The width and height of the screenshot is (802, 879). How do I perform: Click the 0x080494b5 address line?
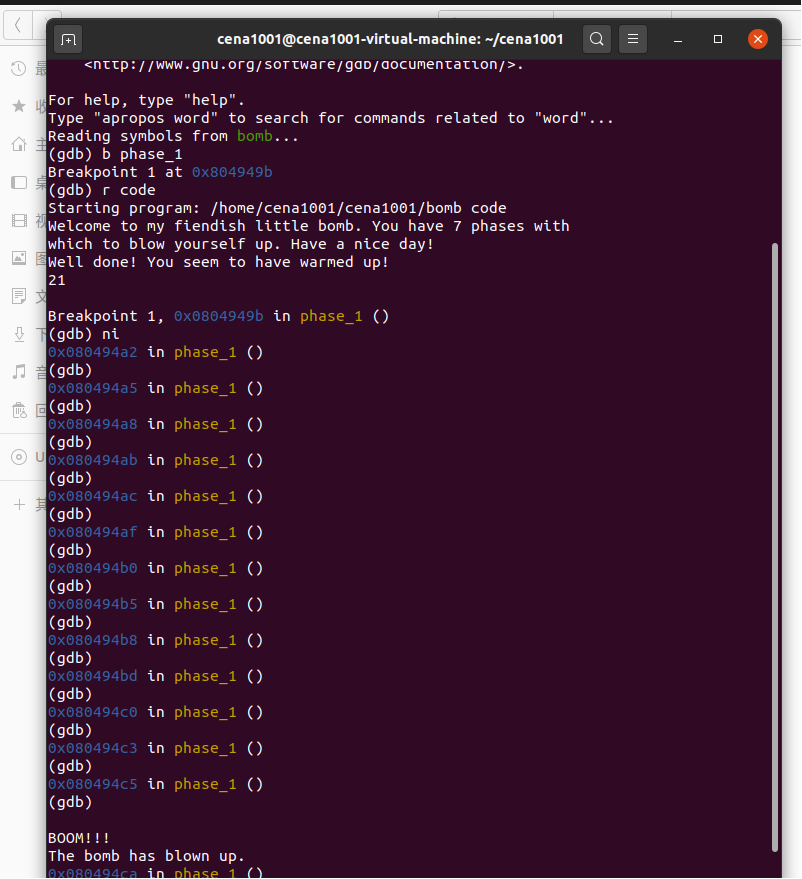[x=155, y=604]
